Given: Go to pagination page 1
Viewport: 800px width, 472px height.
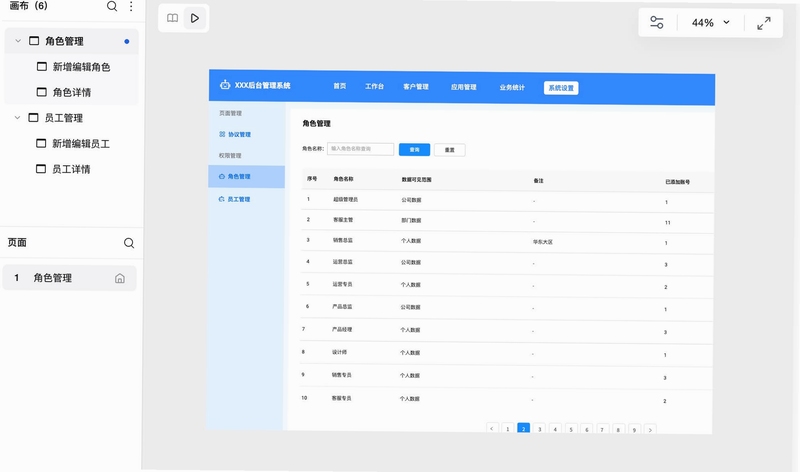Looking at the screenshot, I should click(508, 429).
